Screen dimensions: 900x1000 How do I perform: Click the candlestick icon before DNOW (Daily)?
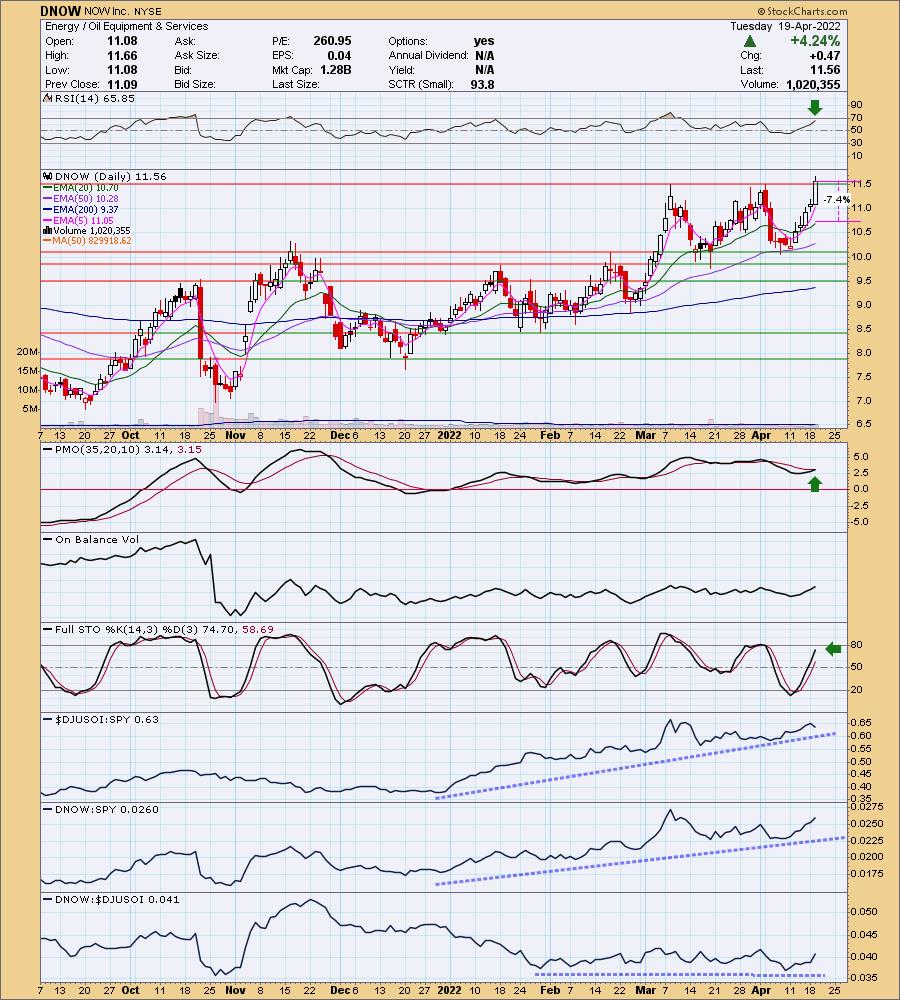pyautogui.click(x=47, y=177)
